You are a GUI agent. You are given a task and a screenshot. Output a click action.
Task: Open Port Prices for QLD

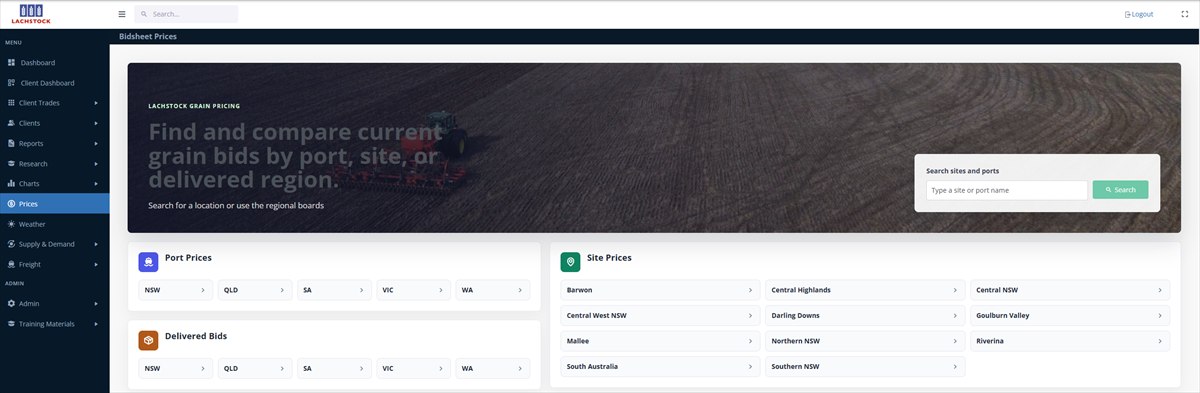255,290
